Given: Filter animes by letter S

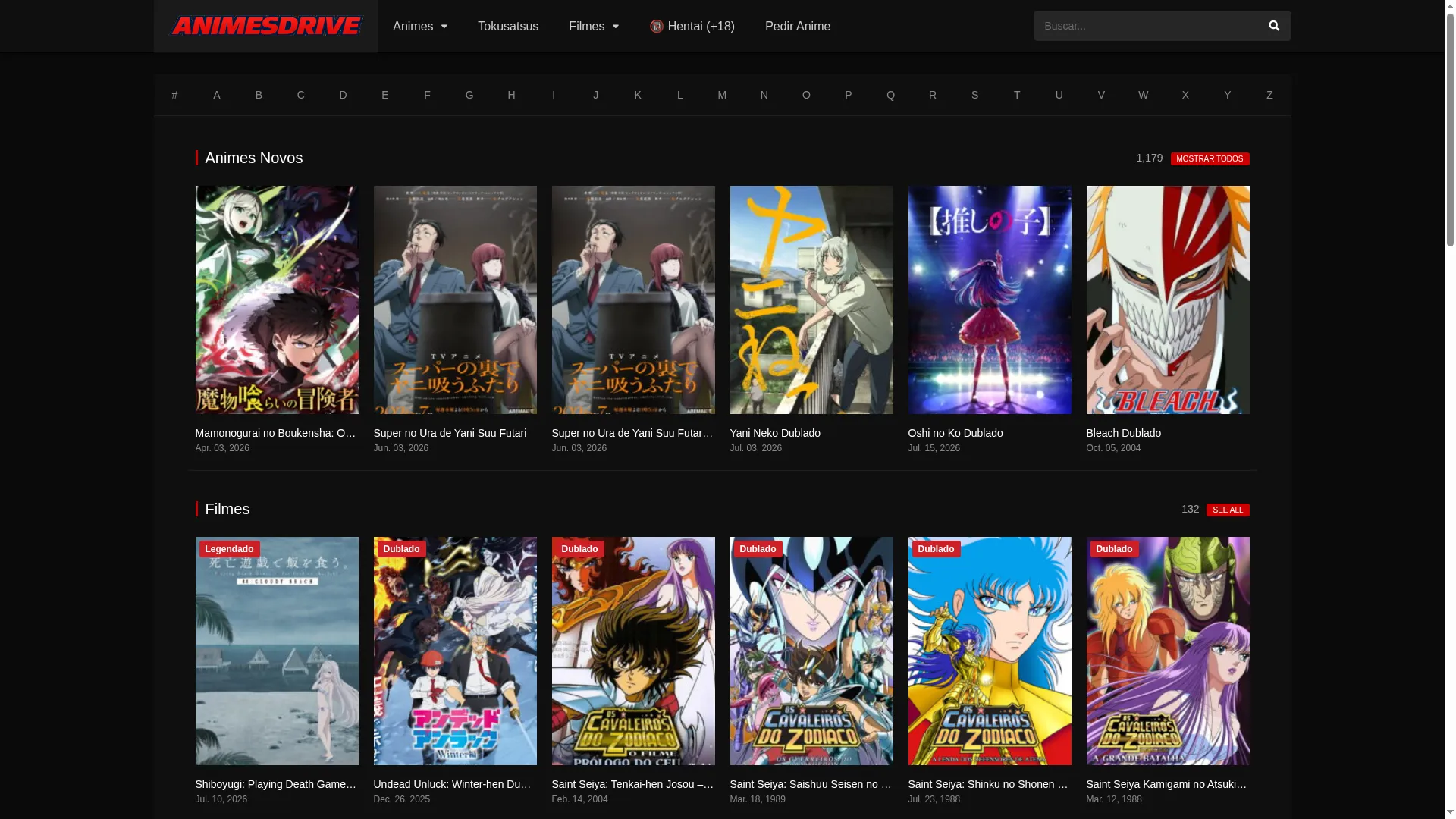Looking at the screenshot, I should (975, 95).
